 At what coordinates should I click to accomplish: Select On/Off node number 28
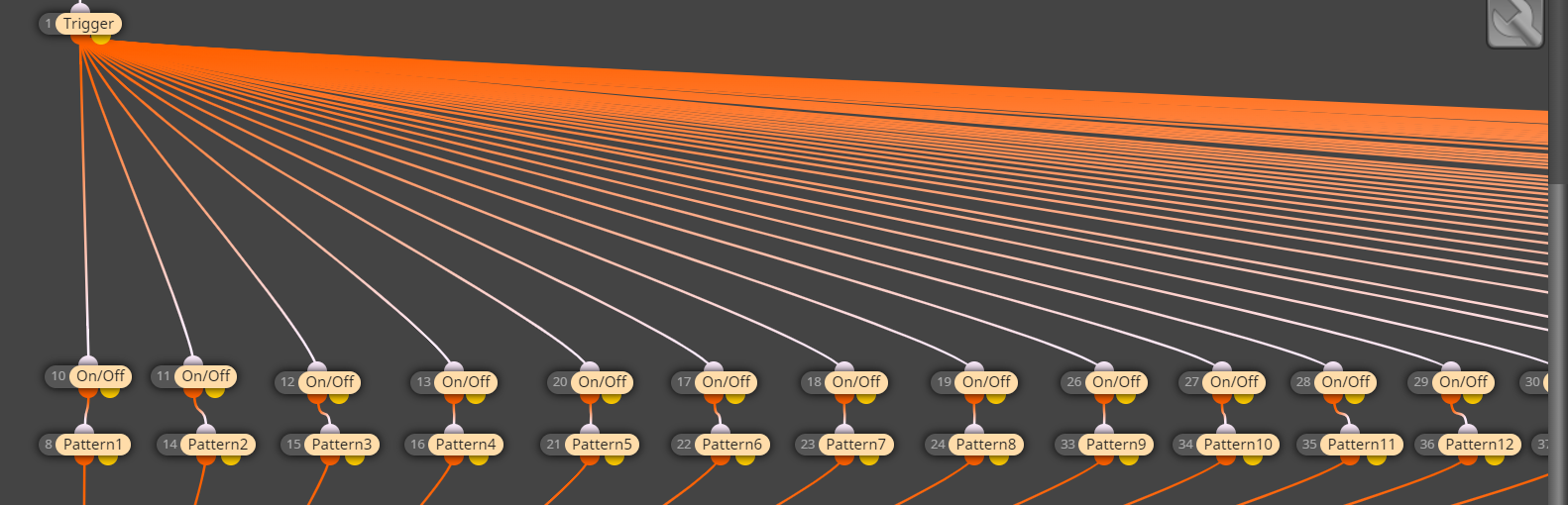pos(1345,382)
